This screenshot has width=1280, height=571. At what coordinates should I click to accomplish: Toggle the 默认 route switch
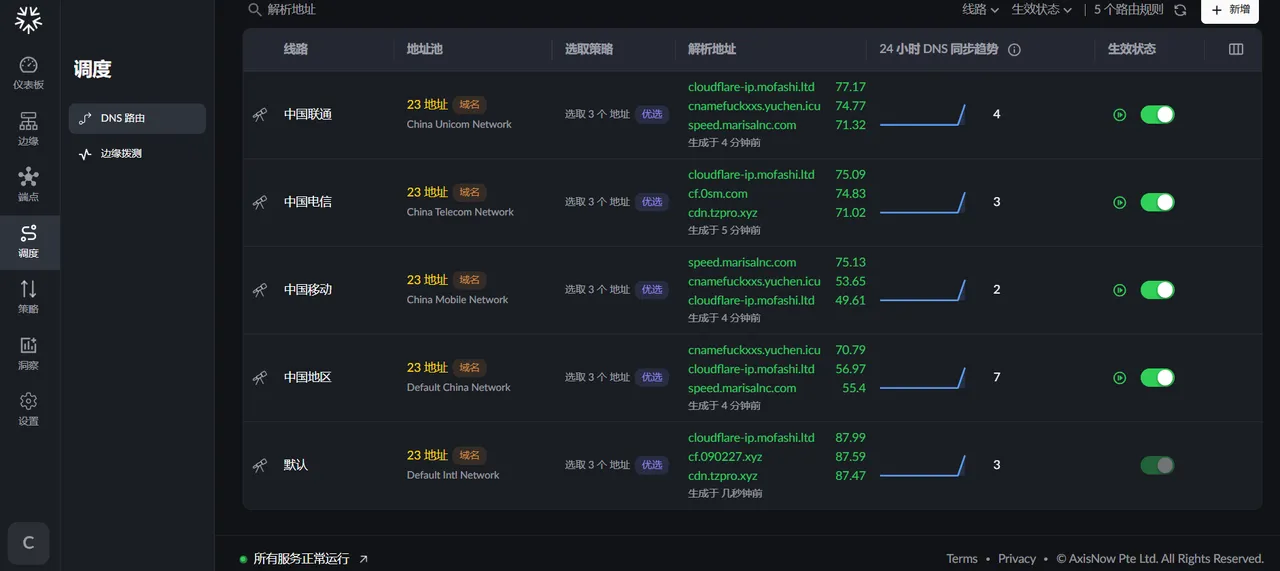(x=1157, y=465)
